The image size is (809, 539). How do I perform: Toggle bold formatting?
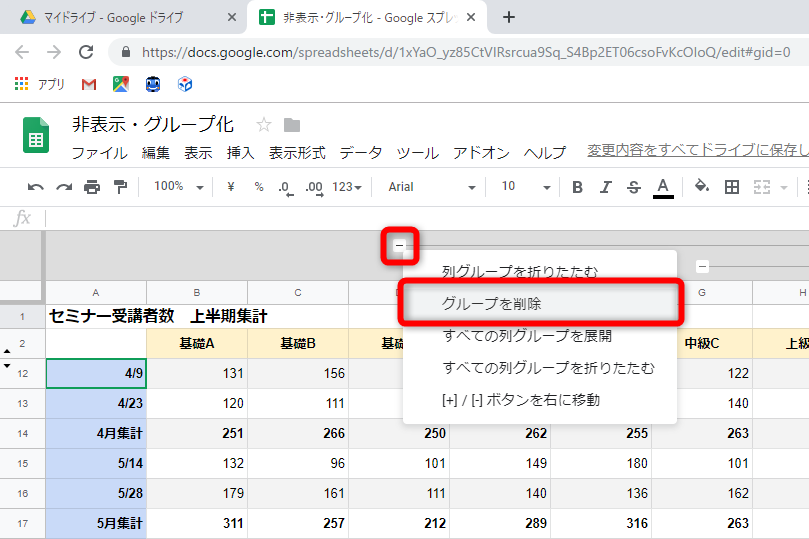577,187
